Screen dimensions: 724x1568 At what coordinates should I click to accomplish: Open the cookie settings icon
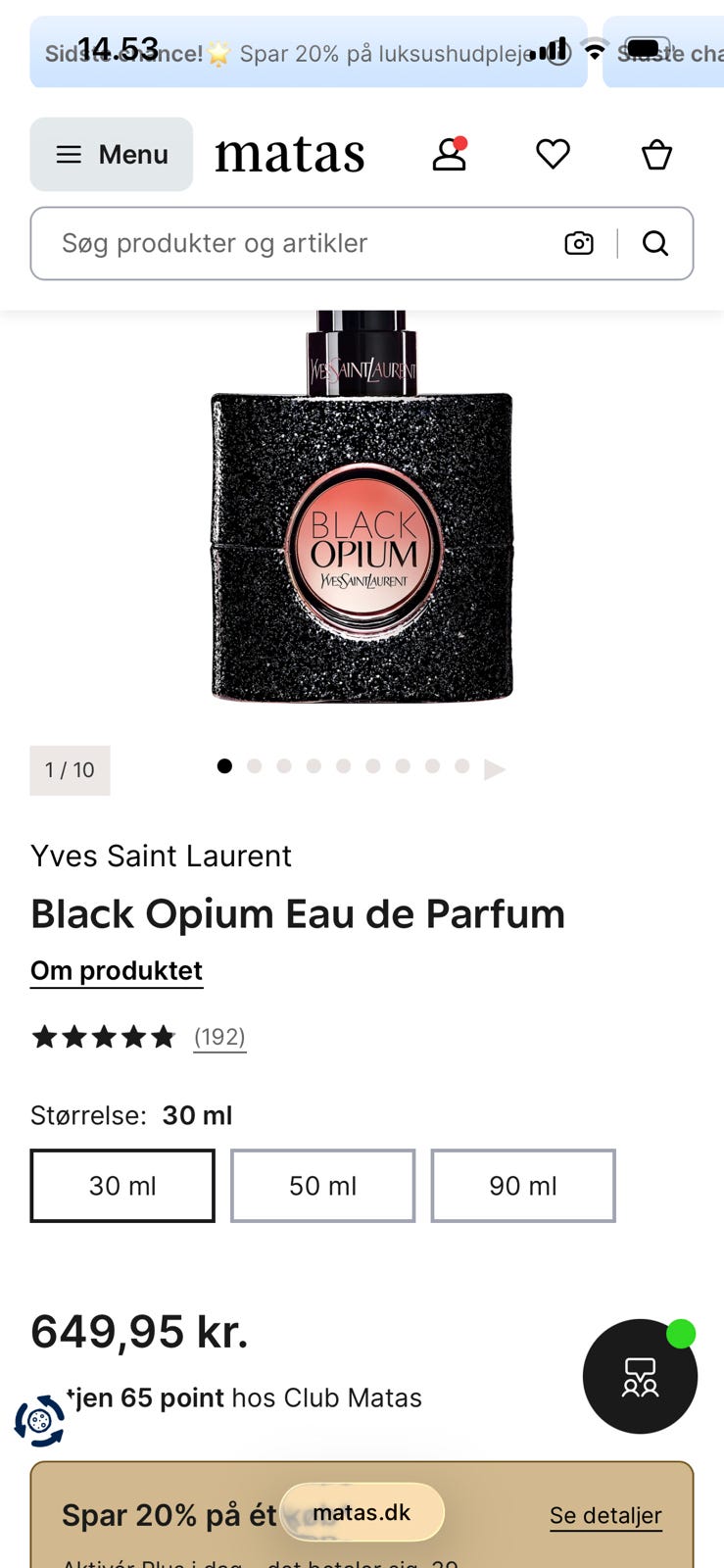pos(39,1421)
